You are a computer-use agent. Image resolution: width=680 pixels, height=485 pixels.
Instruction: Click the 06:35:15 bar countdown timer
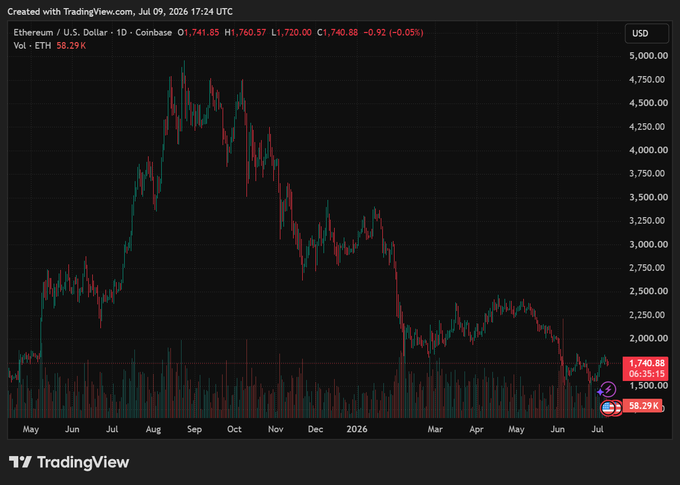pyautogui.click(x=647, y=374)
